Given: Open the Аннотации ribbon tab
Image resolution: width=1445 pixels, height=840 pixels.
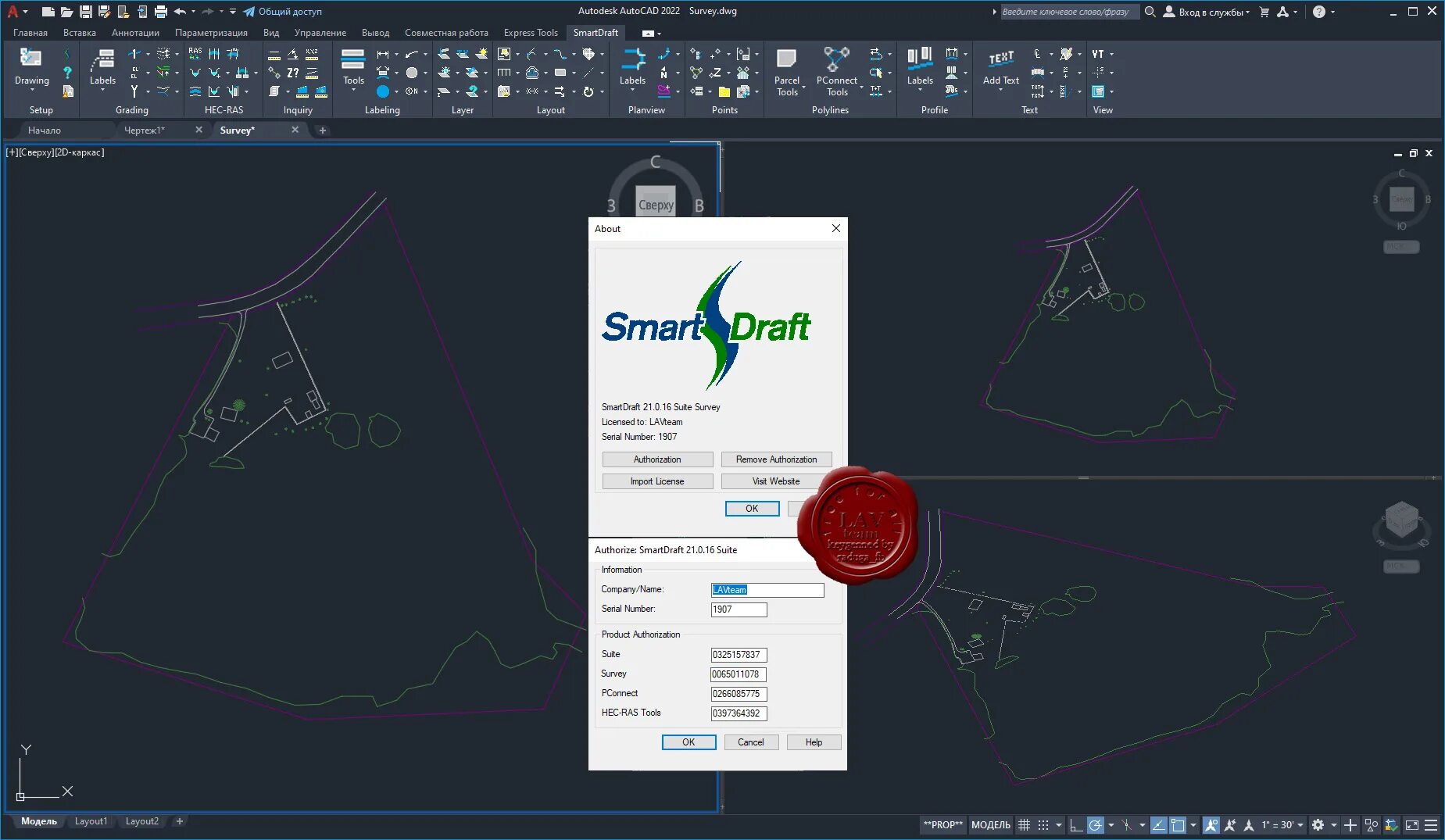Looking at the screenshot, I should [x=135, y=33].
